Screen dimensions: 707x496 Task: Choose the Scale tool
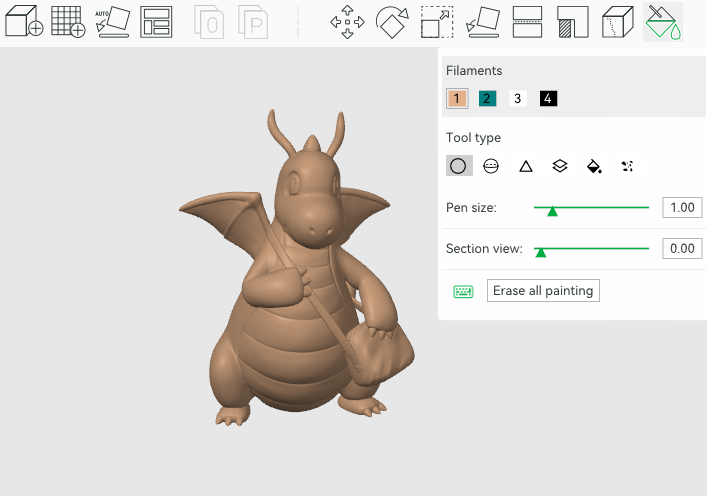pos(437,21)
